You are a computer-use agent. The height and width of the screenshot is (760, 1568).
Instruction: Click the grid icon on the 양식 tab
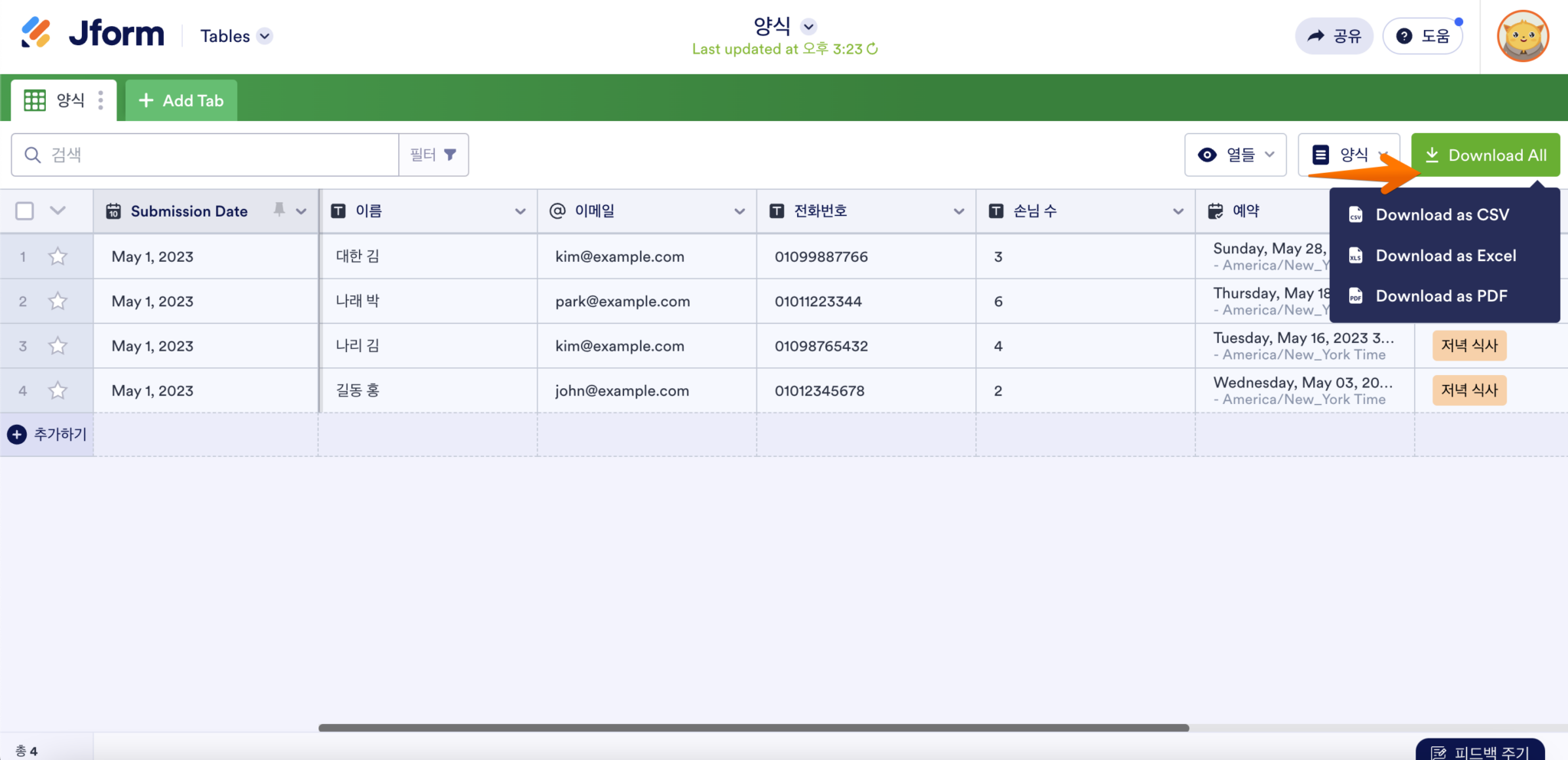pos(35,99)
